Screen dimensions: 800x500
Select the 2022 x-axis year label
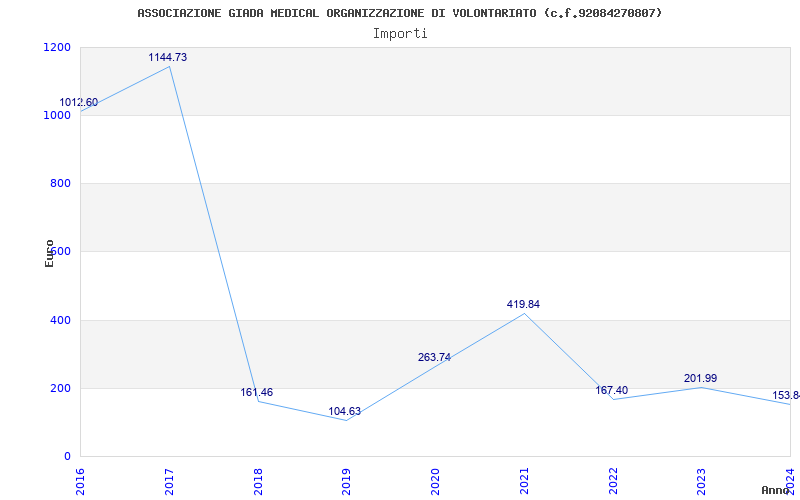[x=612, y=481]
